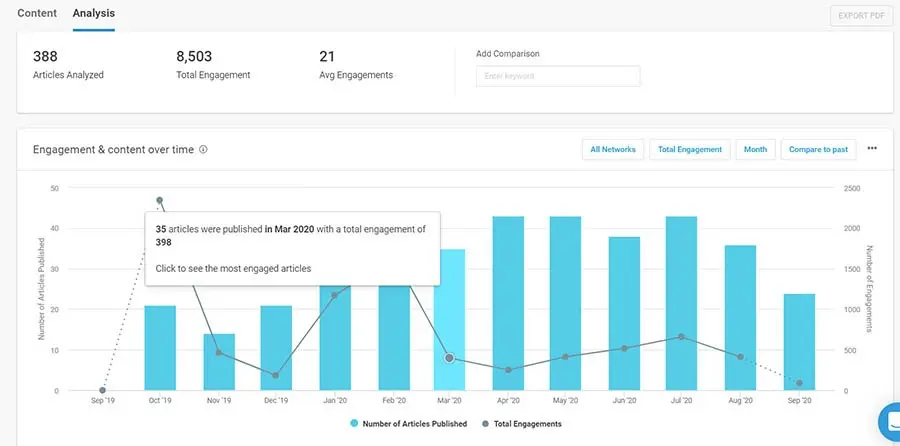Toggle Number of Articles Published legend
The height and width of the screenshot is (446, 900).
[x=409, y=424]
